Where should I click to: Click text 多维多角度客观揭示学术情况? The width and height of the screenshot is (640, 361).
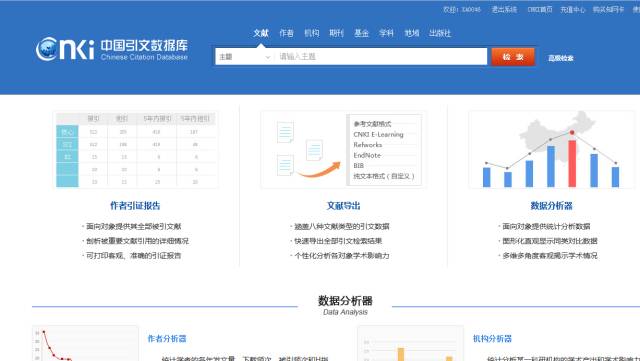pyautogui.click(x=550, y=256)
